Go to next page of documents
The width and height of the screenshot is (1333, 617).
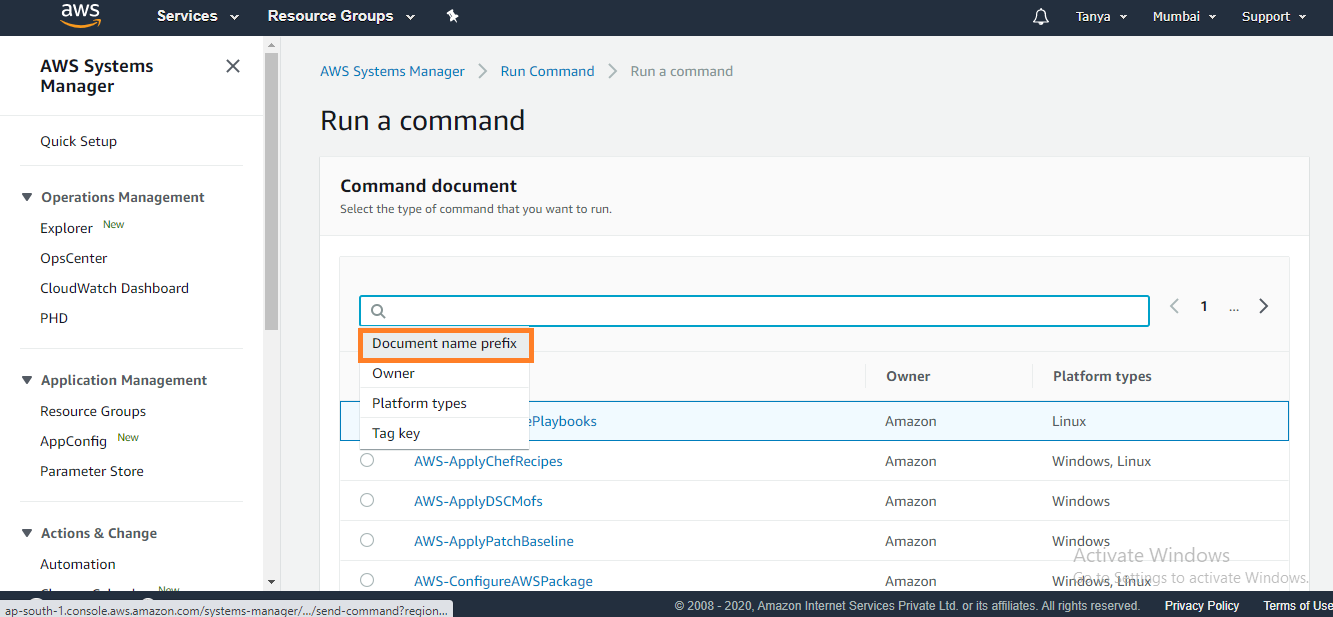[x=1264, y=306]
